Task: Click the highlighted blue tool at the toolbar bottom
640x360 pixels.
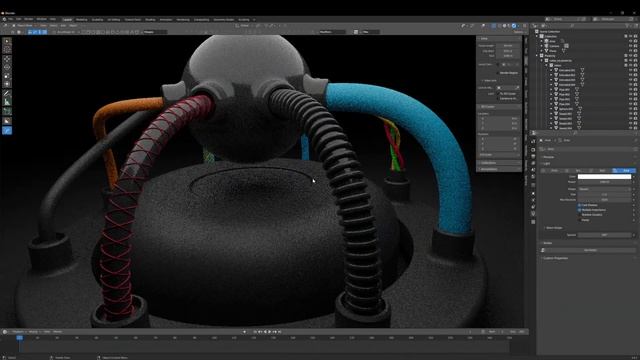Action: (7, 131)
